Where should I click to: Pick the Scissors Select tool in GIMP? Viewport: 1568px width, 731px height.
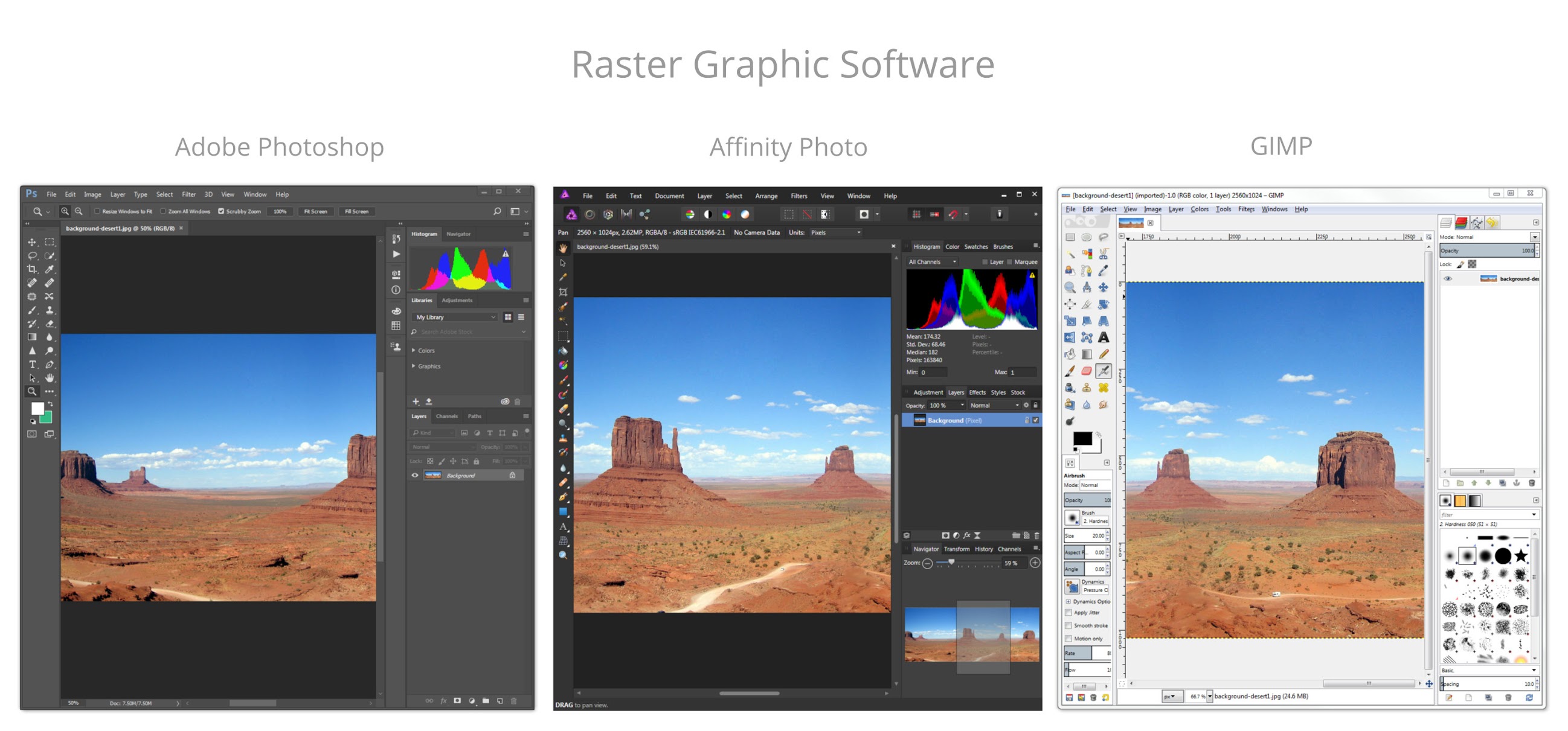[x=1104, y=254]
